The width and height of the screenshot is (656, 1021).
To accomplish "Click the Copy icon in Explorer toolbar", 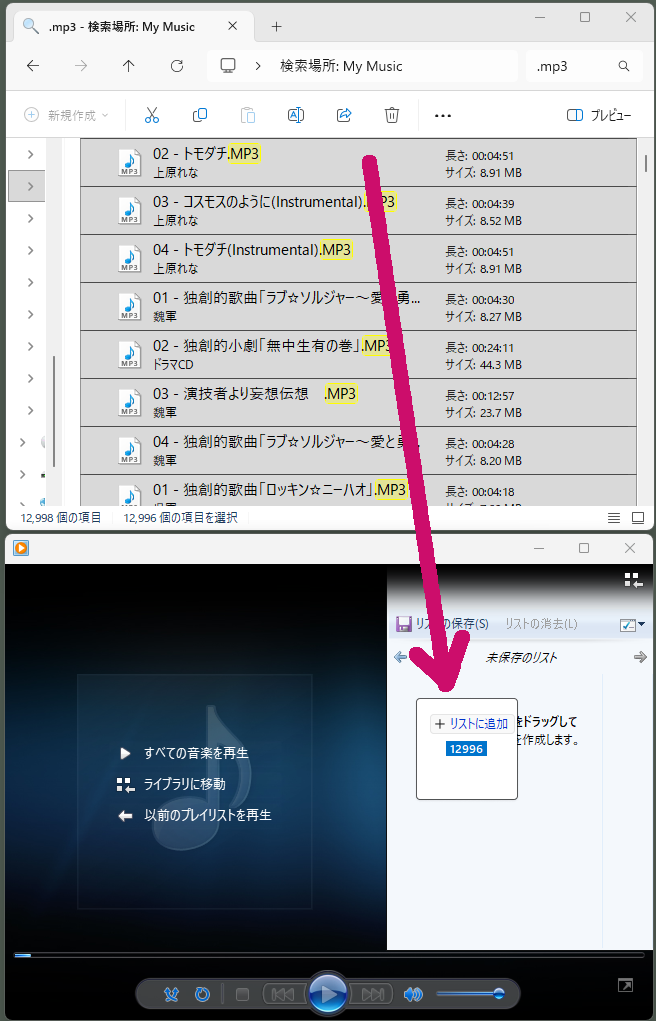I will click(199, 115).
